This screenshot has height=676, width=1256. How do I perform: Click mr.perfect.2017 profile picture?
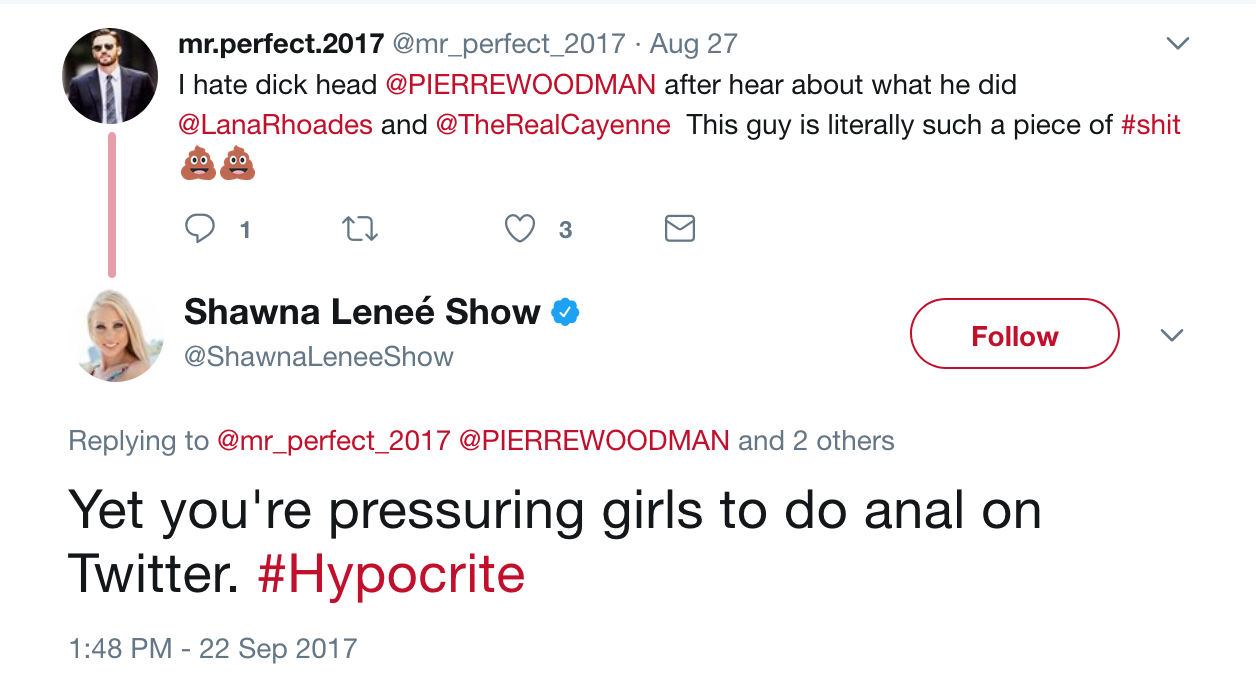110,76
